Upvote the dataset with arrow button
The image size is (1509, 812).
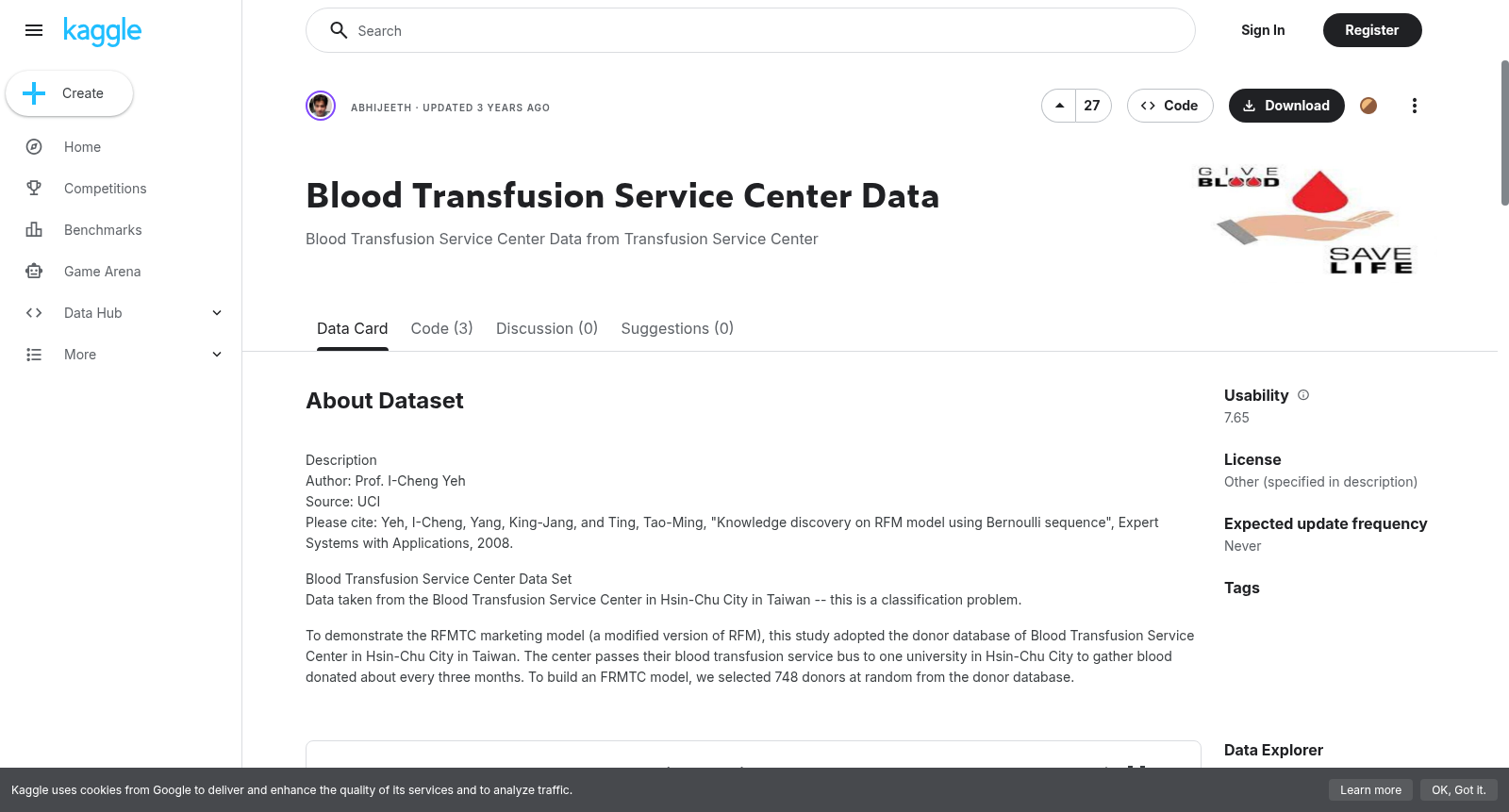coord(1059,106)
